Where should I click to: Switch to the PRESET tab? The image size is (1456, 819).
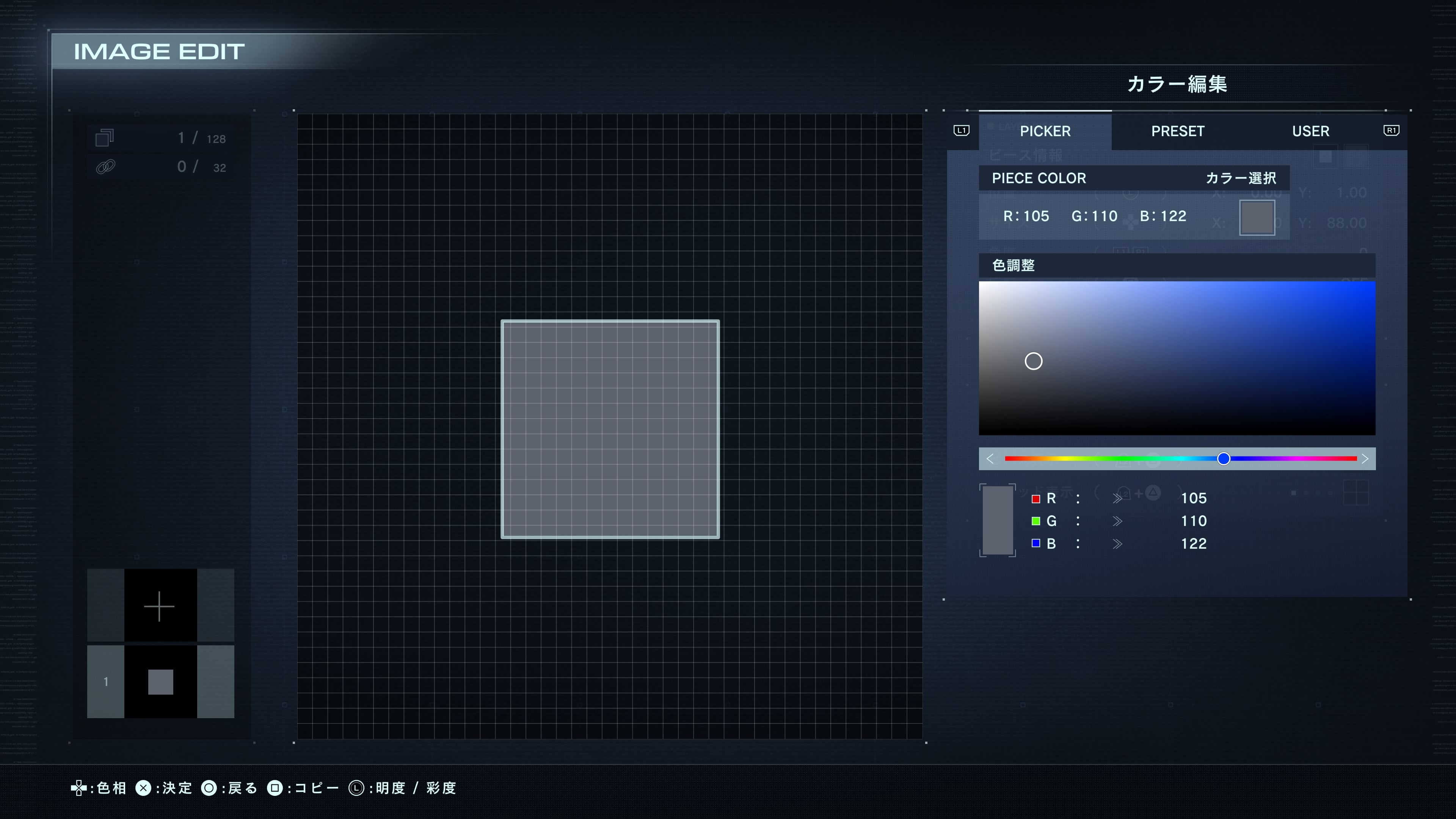(1178, 131)
